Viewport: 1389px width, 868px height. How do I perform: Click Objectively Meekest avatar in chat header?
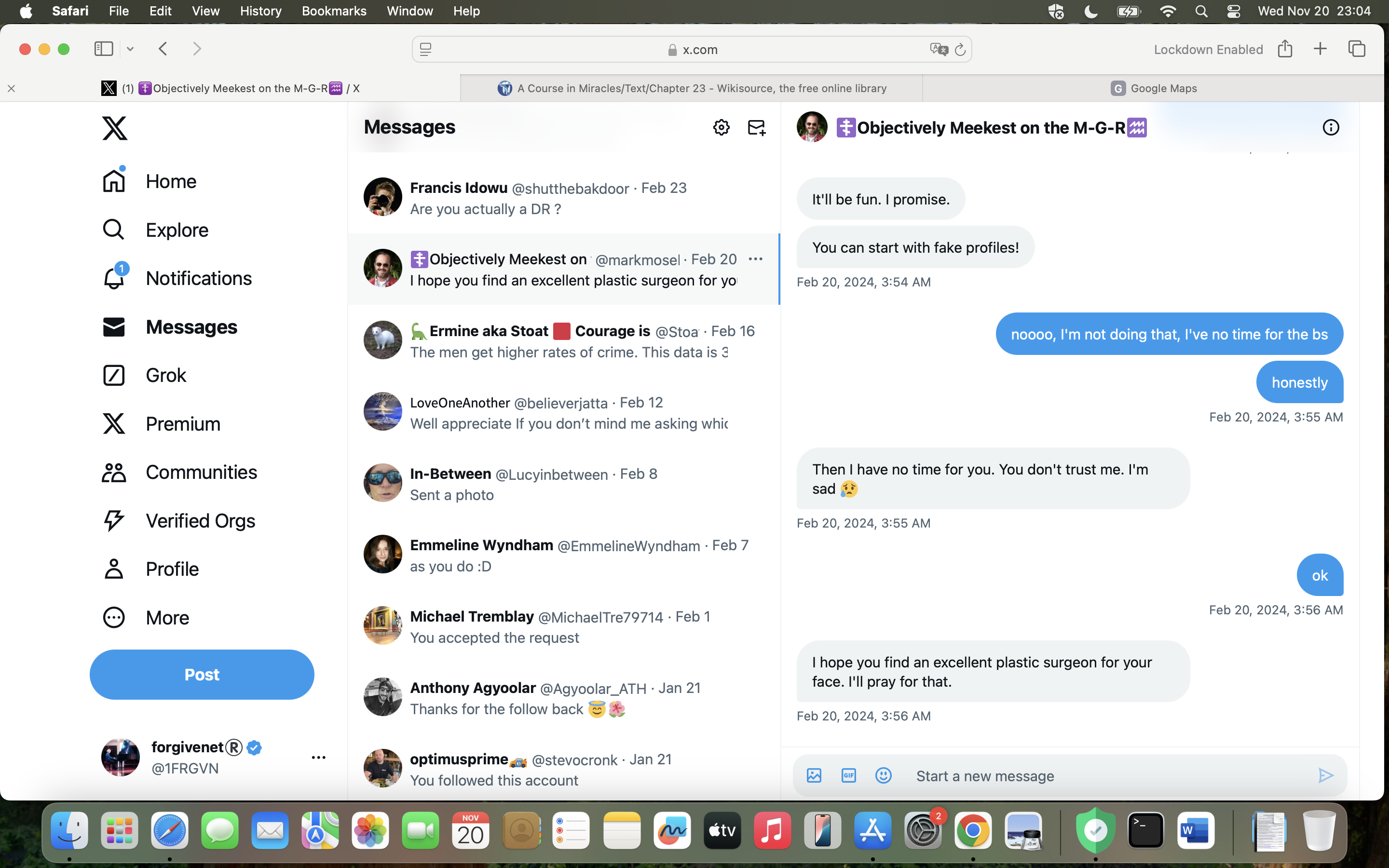click(x=812, y=127)
